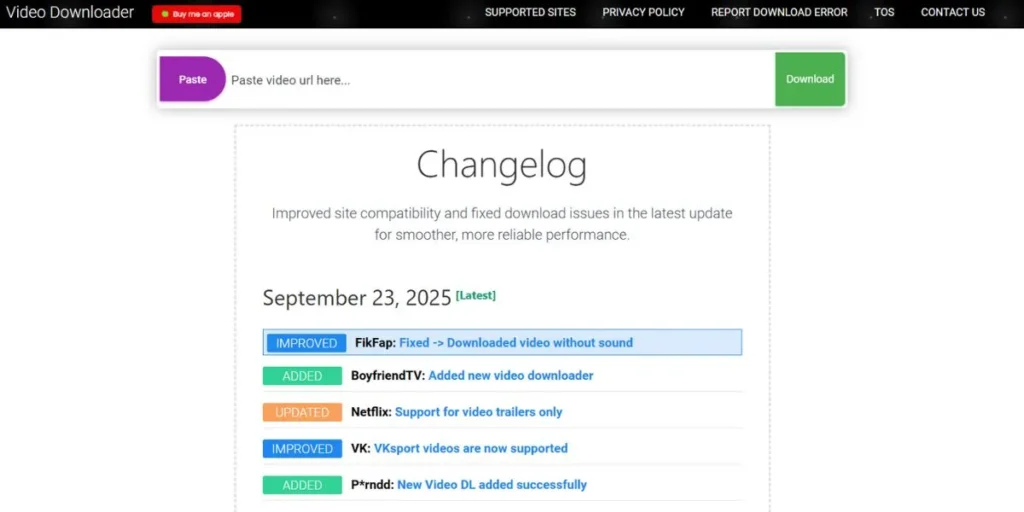
Task: Click the Video Downloader site logo
Action: pos(70,13)
